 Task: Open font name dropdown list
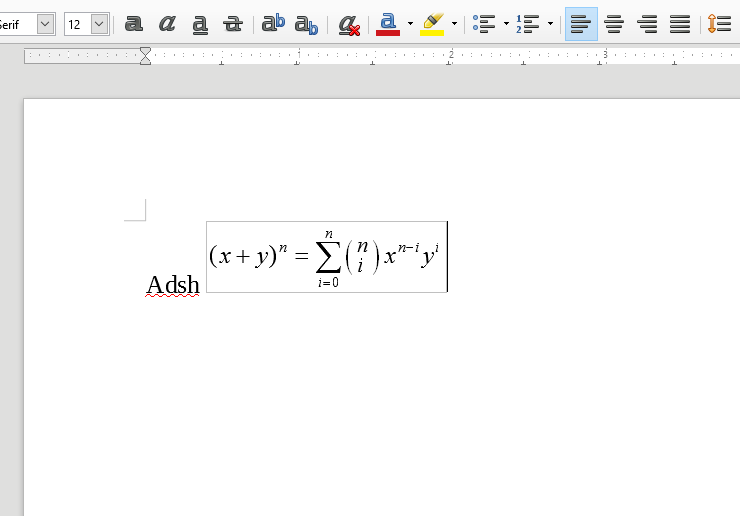tap(45, 24)
